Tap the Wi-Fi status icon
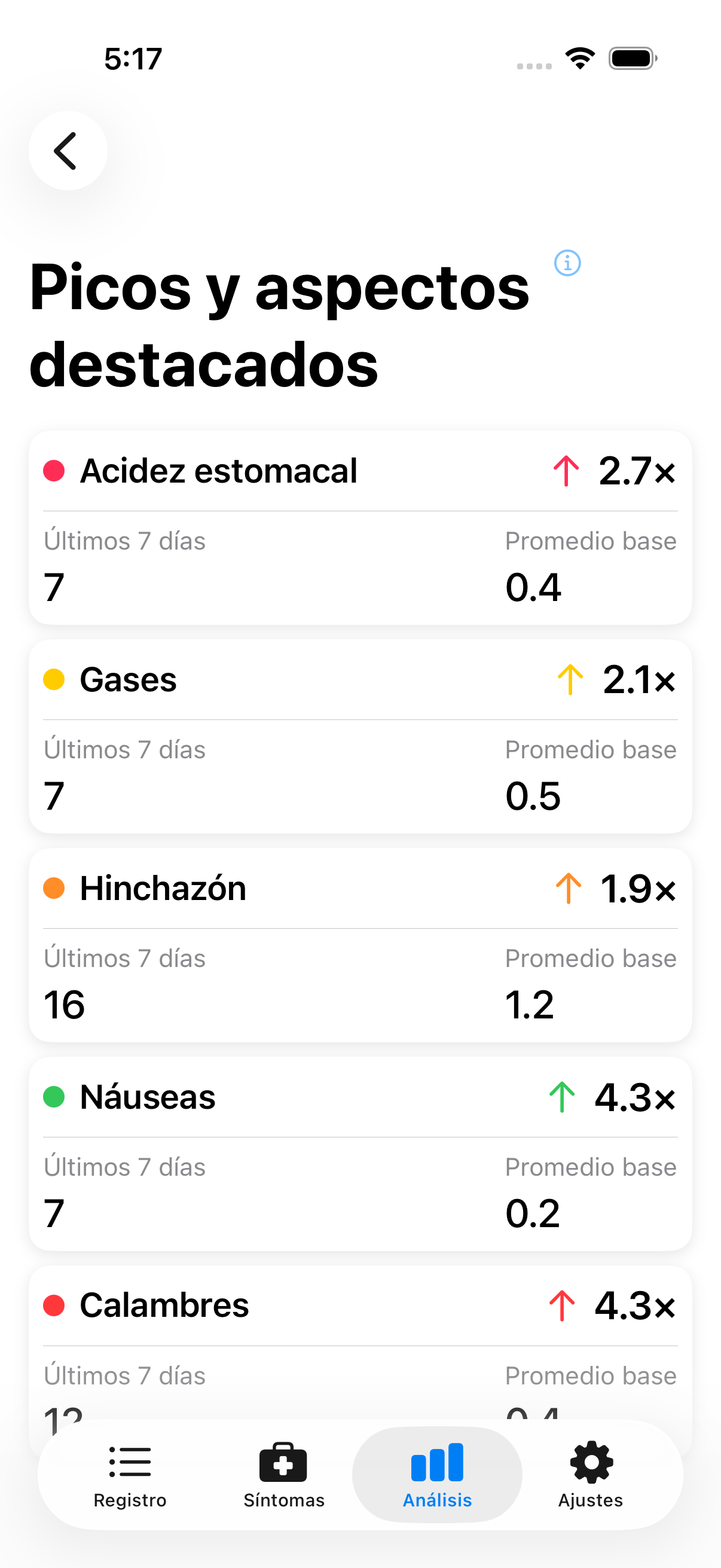This screenshot has width=721, height=1568. pos(580,59)
